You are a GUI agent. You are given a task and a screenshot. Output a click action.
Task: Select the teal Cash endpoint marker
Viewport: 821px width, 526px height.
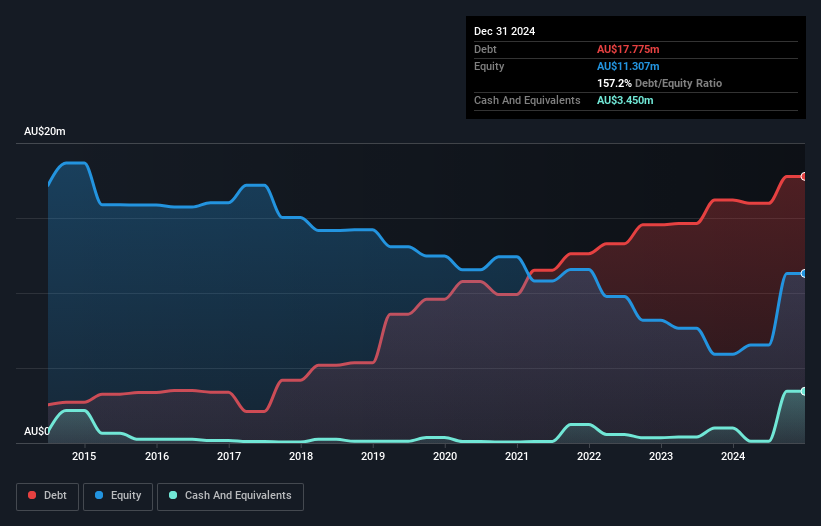click(804, 391)
